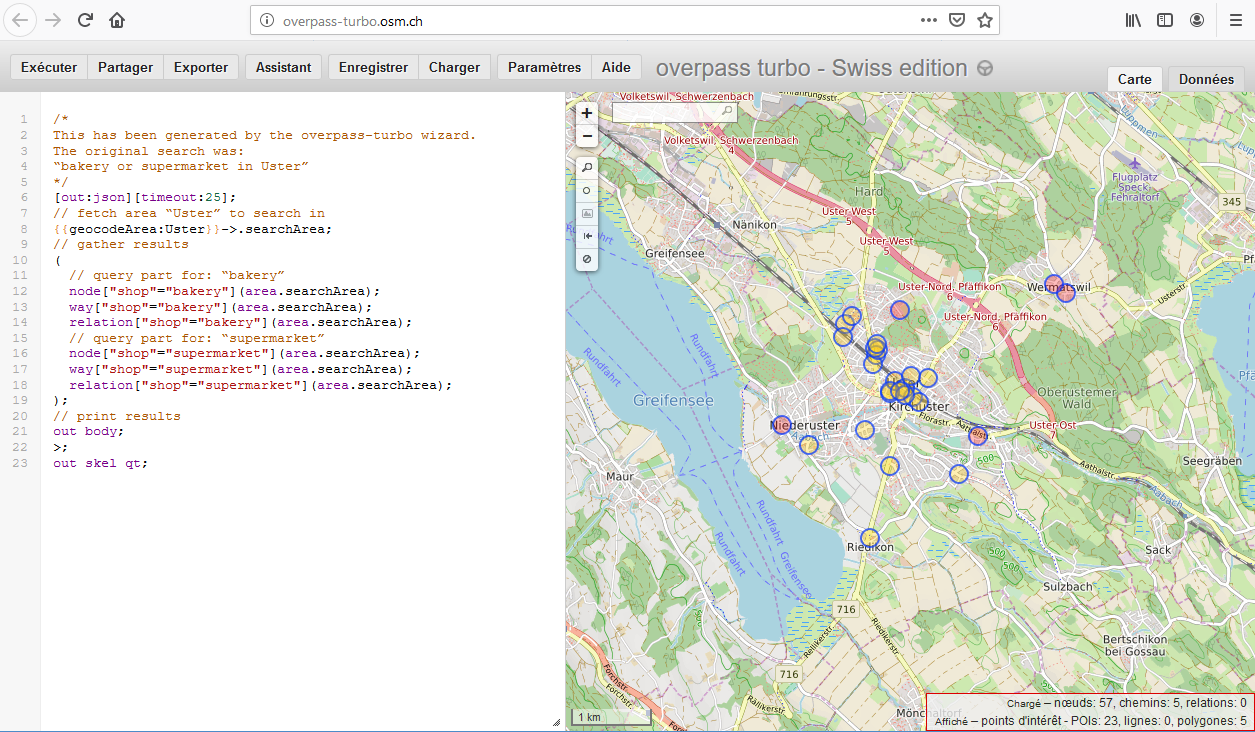The width and height of the screenshot is (1255, 732).
Task: Toggle wide map view arrow icon
Action: click(x=587, y=236)
